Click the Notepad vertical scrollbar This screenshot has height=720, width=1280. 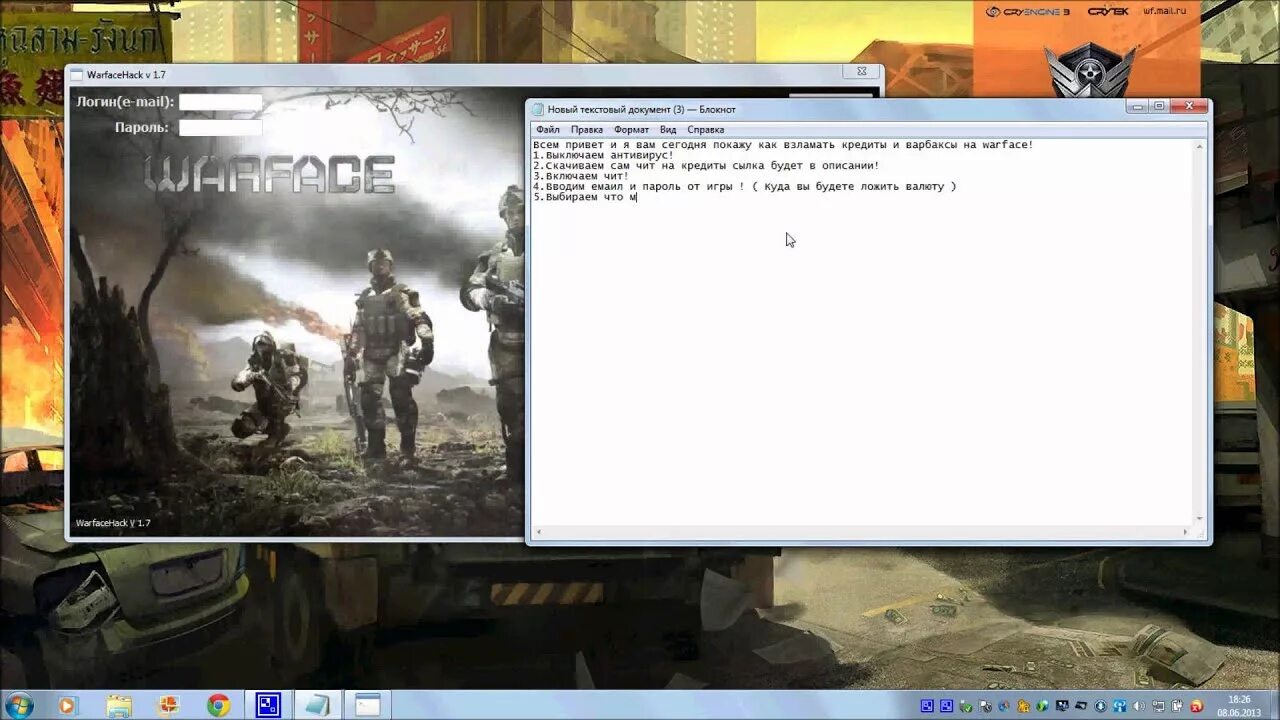pyautogui.click(x=1199, y=330)
